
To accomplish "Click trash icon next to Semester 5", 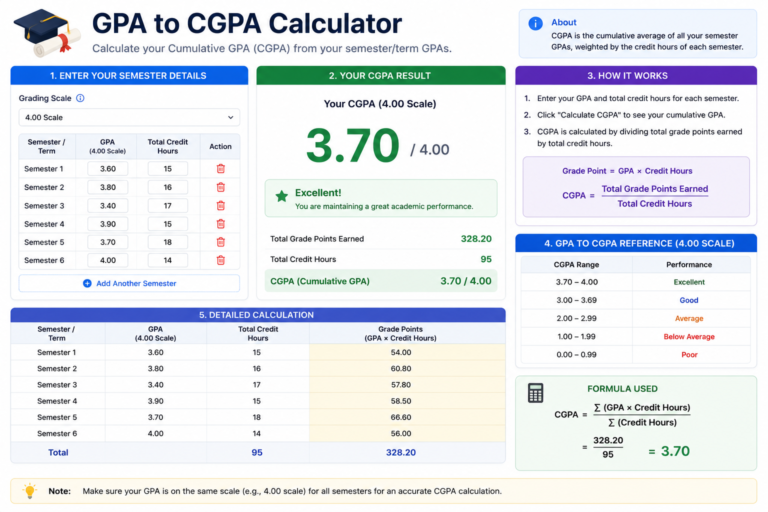I will 220,242.
